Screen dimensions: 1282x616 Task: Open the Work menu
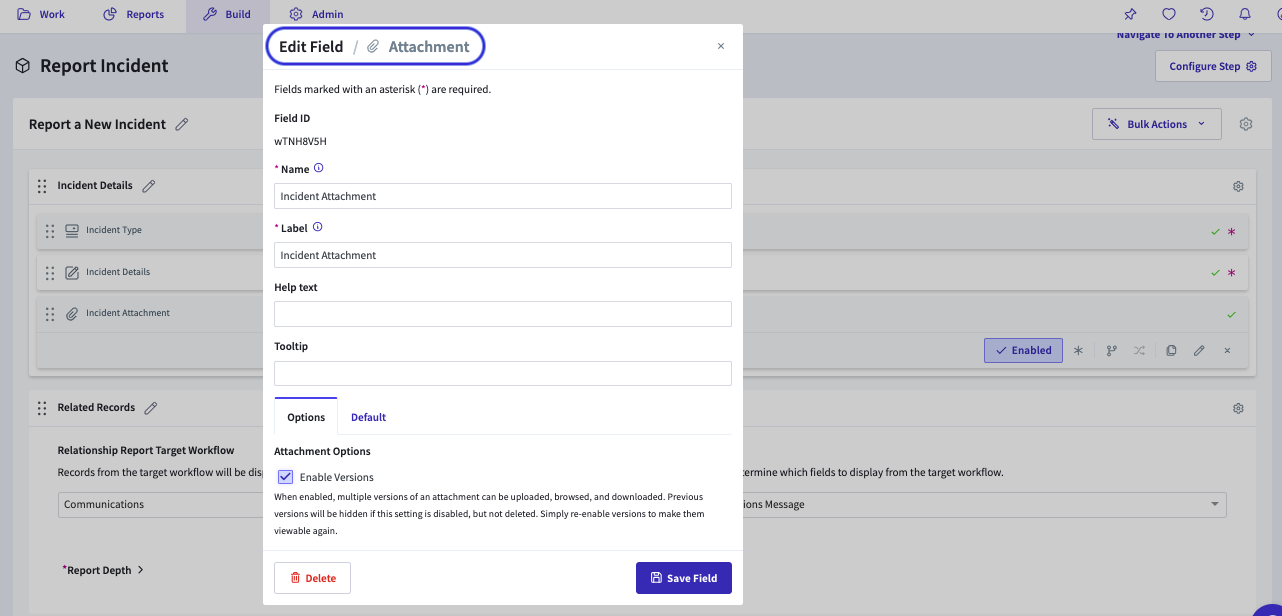(x=41, y=14)
